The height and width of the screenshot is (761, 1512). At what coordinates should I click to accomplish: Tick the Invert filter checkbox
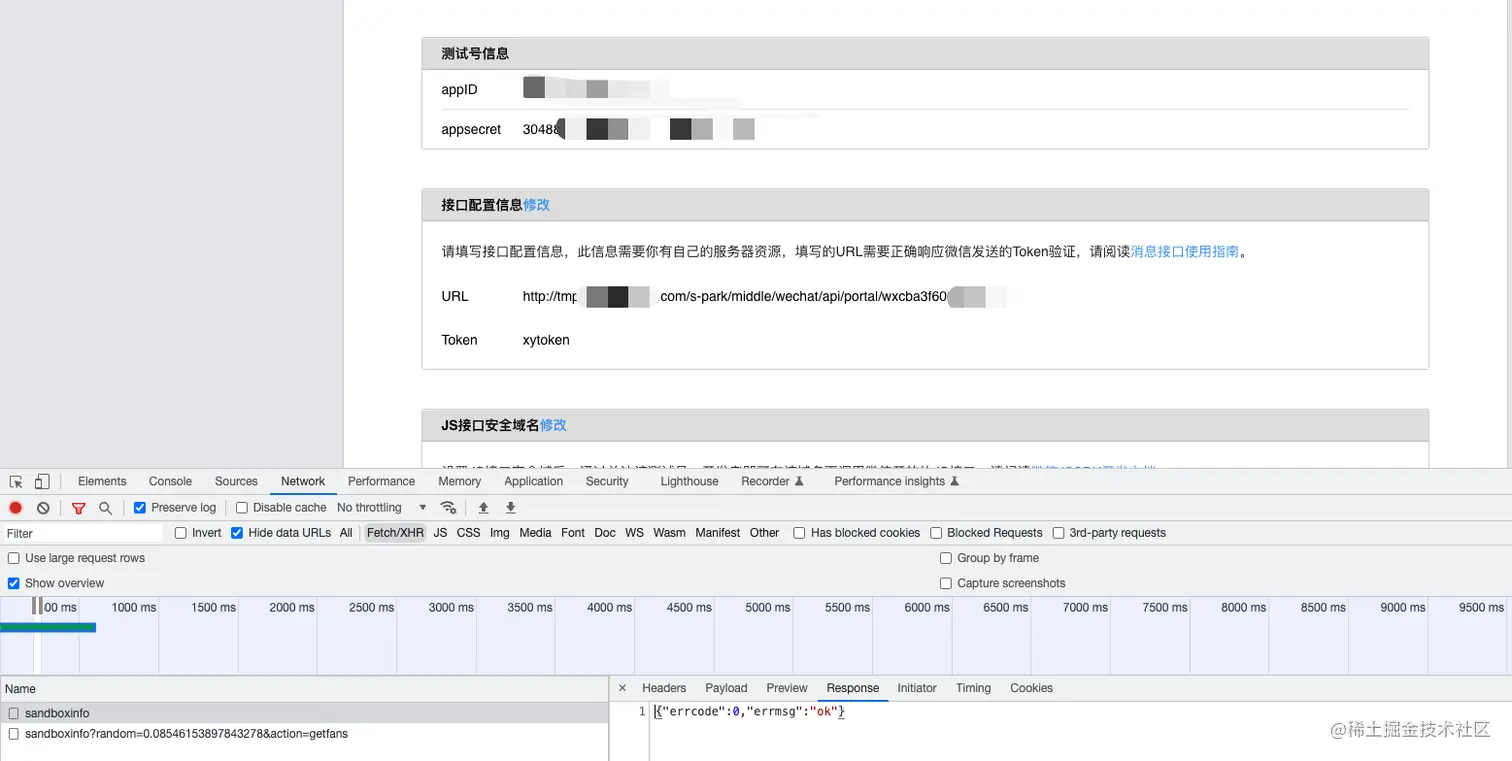tap(181, 533)
